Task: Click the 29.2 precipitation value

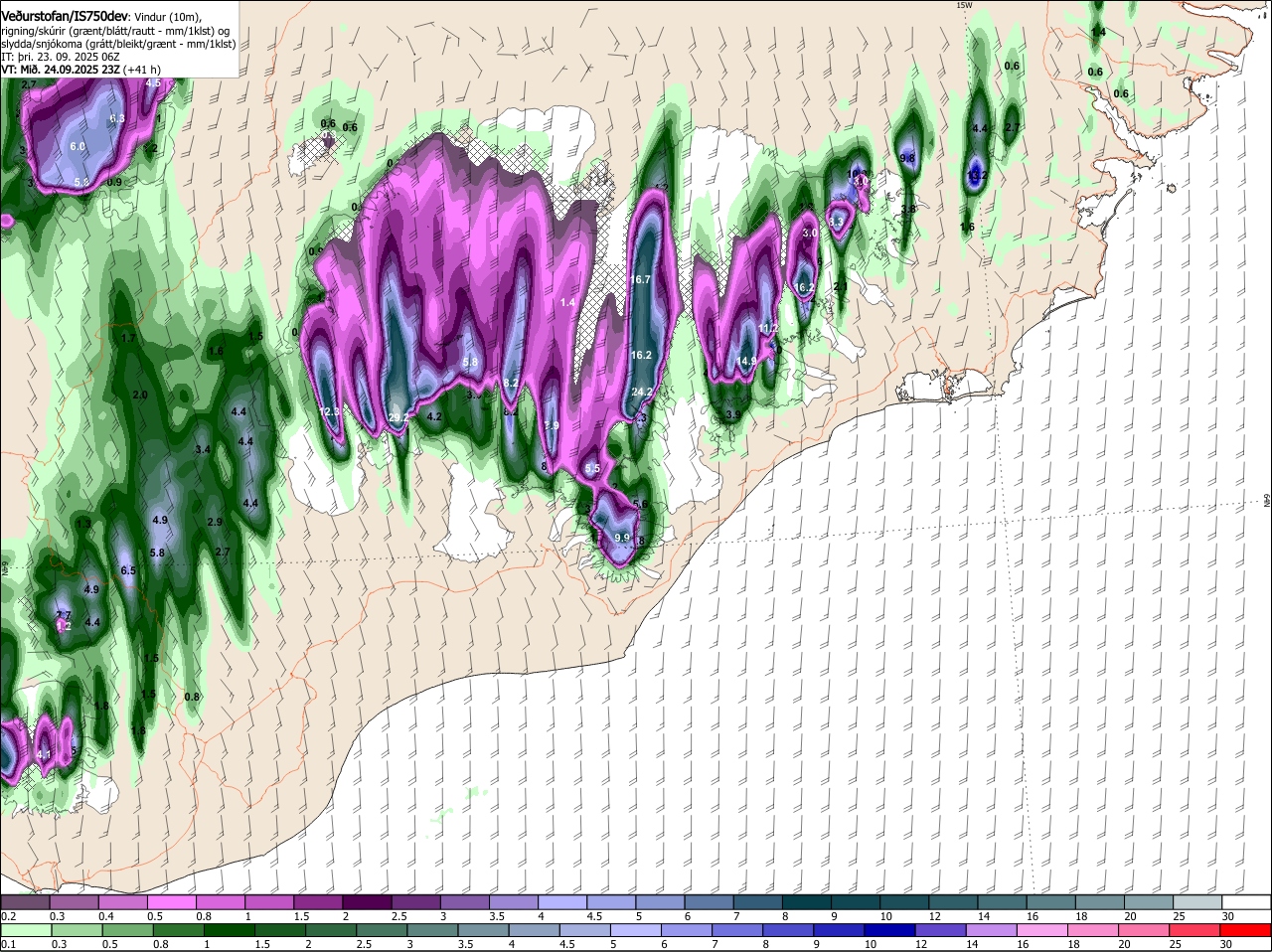Action: pos(398,418)
